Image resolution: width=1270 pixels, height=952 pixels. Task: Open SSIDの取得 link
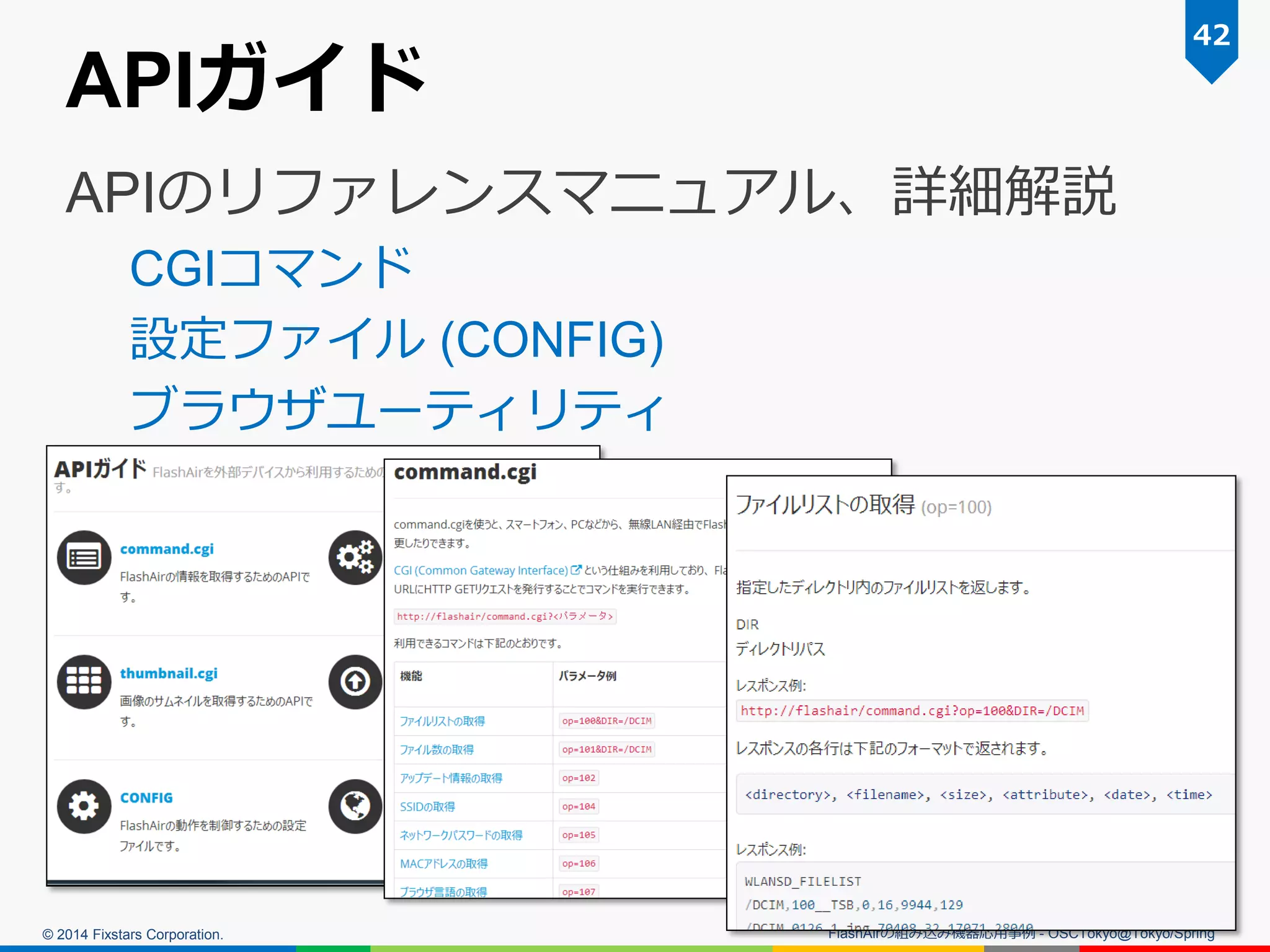427,807
